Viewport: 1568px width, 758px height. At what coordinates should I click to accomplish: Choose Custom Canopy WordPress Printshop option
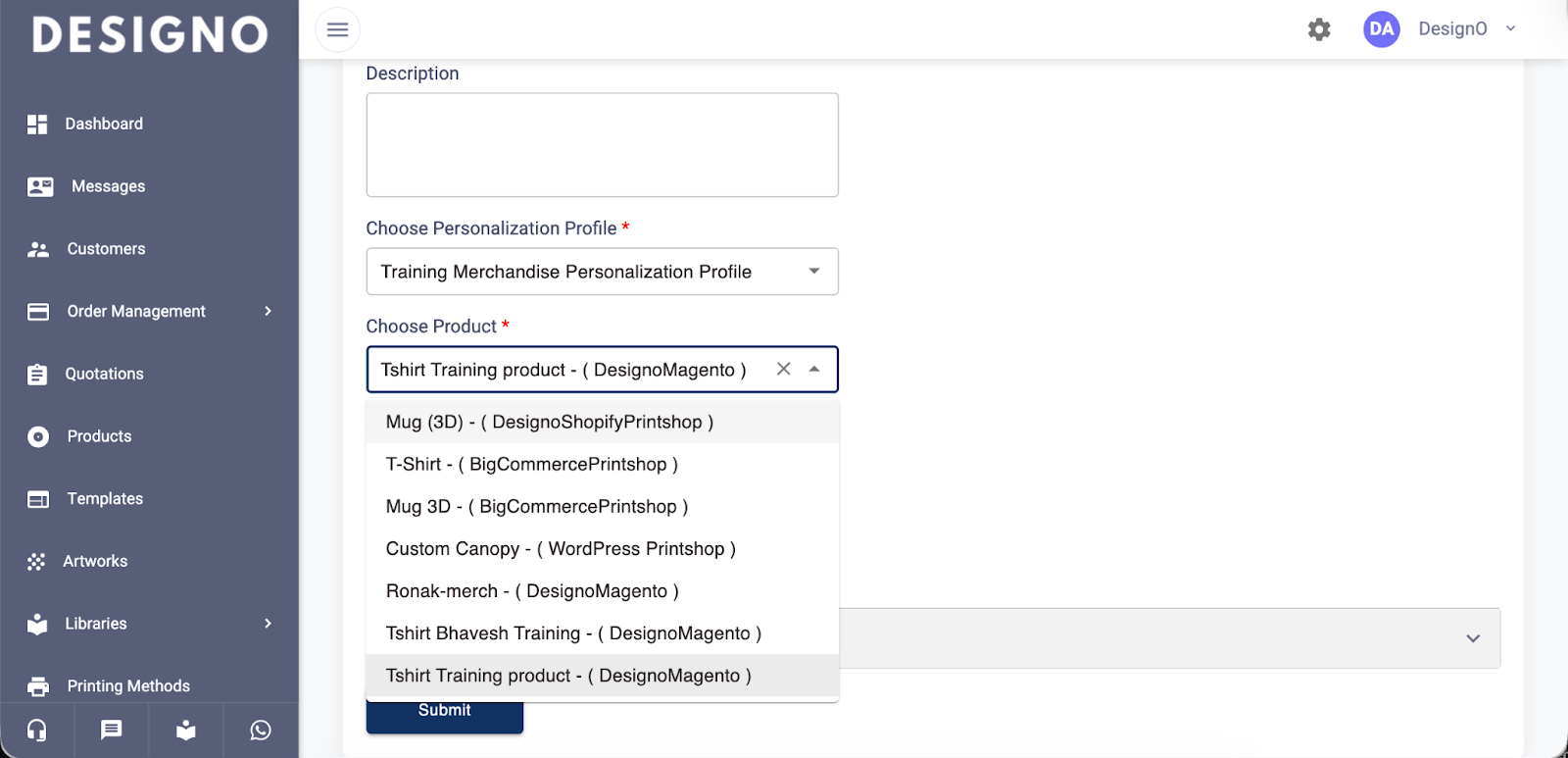point(561,549)
